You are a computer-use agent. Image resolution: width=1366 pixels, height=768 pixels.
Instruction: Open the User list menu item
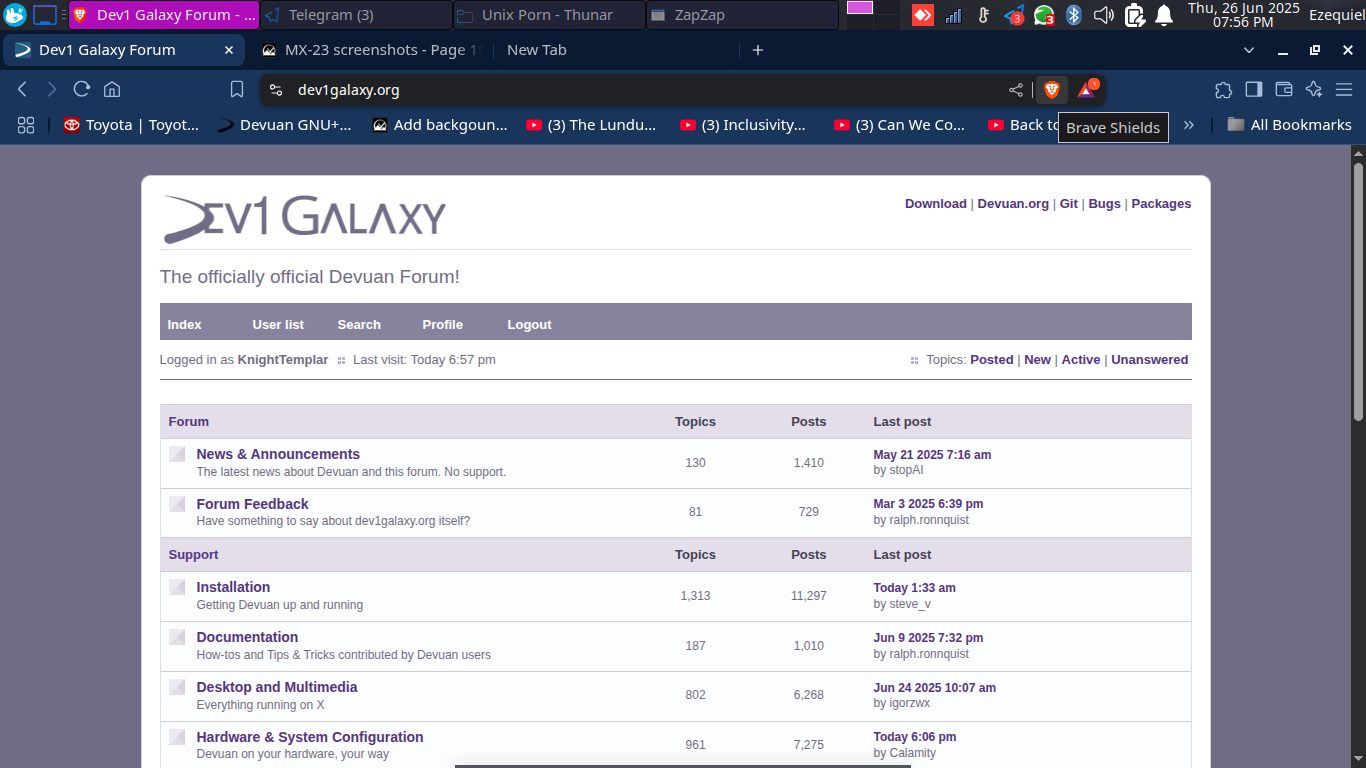click(278, 324)
